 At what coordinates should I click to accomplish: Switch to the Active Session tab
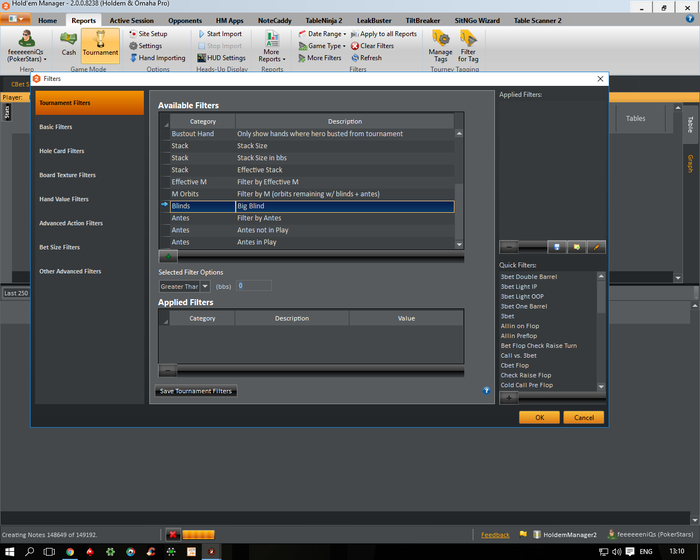(x=132, y=21)
